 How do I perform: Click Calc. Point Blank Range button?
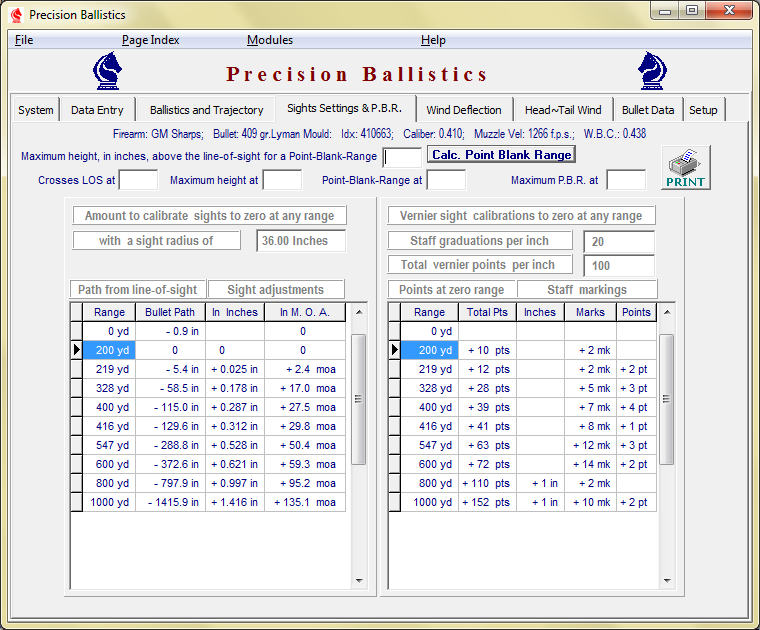[x=501, y=155]
